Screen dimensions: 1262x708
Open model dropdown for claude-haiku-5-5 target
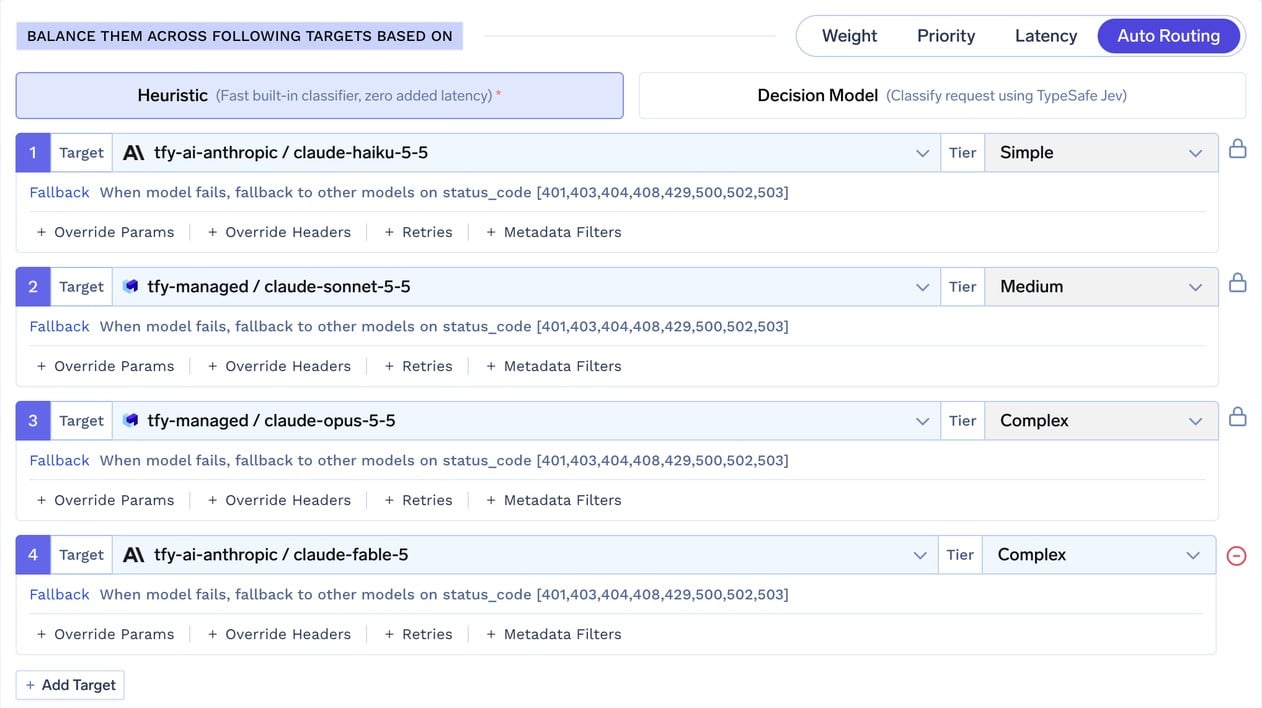click(527, 153)
